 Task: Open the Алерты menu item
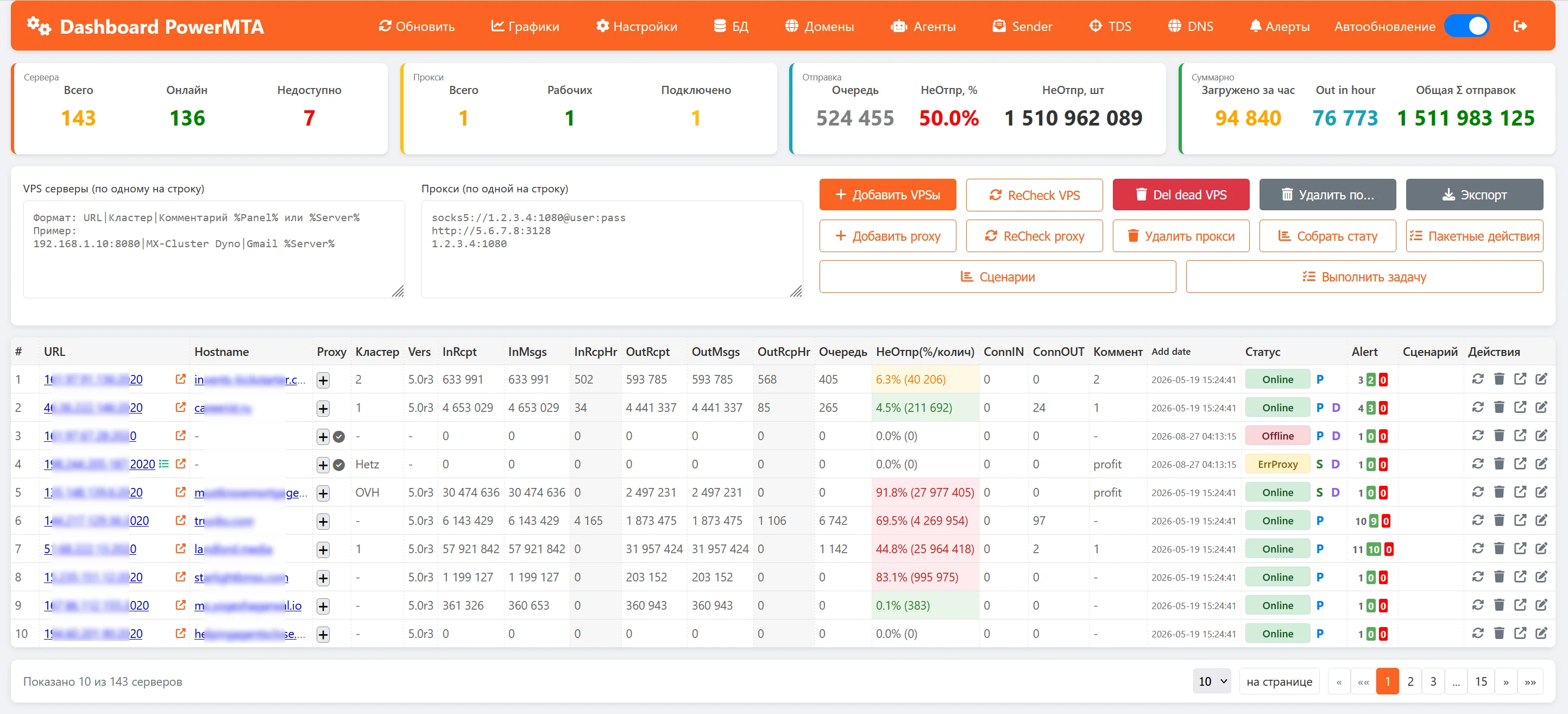[x=1280, y=26]
